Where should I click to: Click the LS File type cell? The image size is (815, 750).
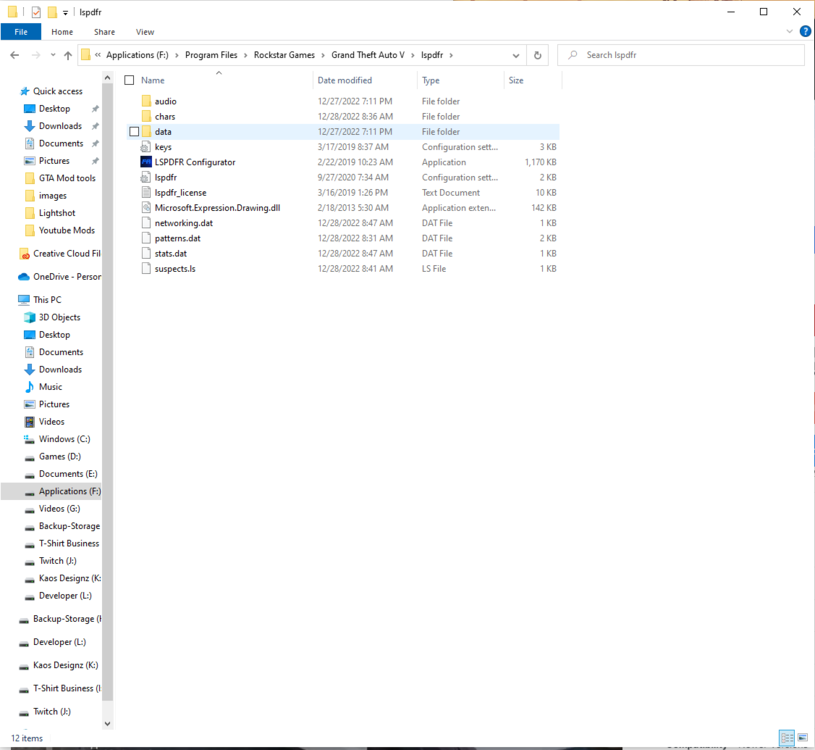[434, 269]
